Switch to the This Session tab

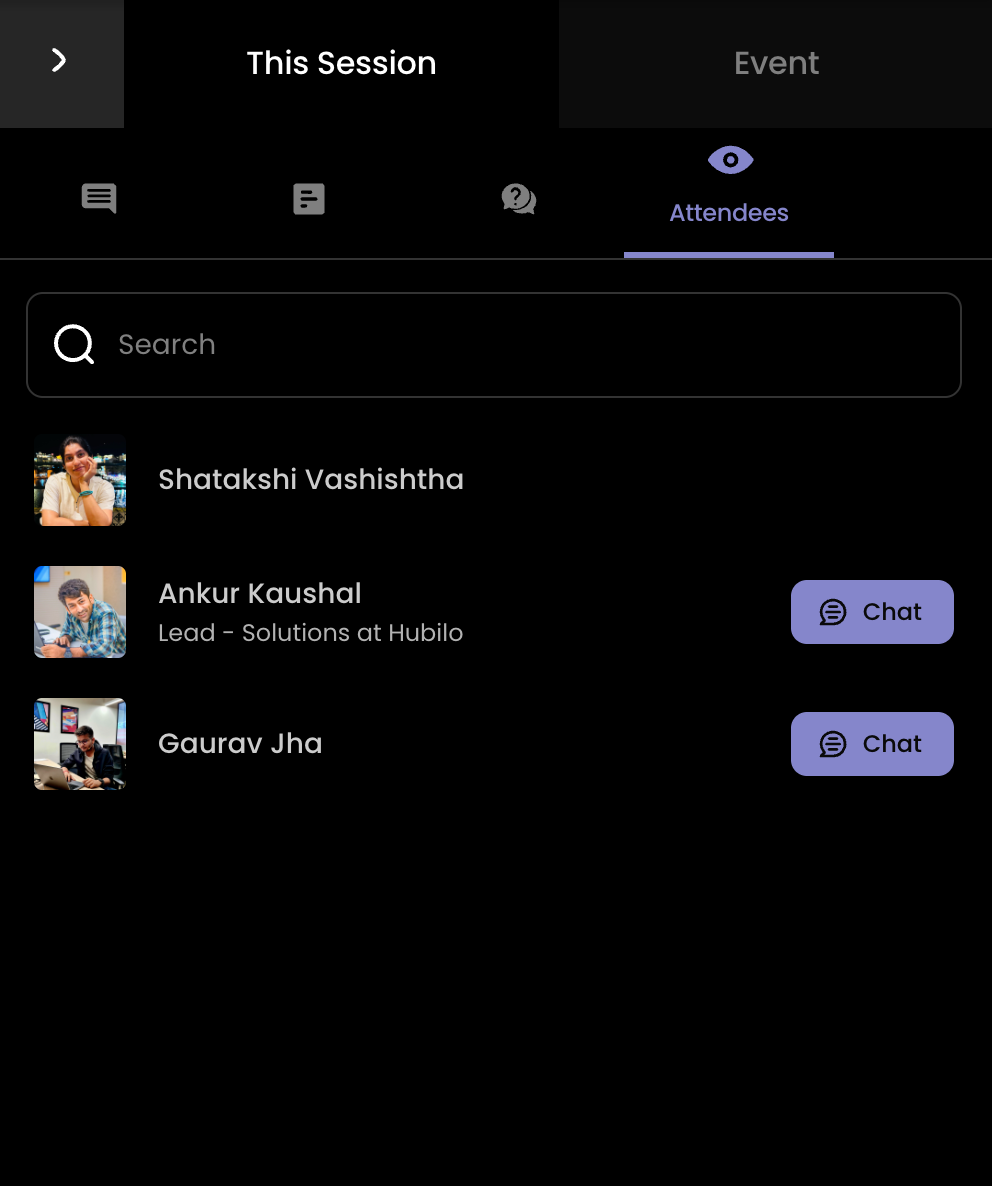point(341,64)
